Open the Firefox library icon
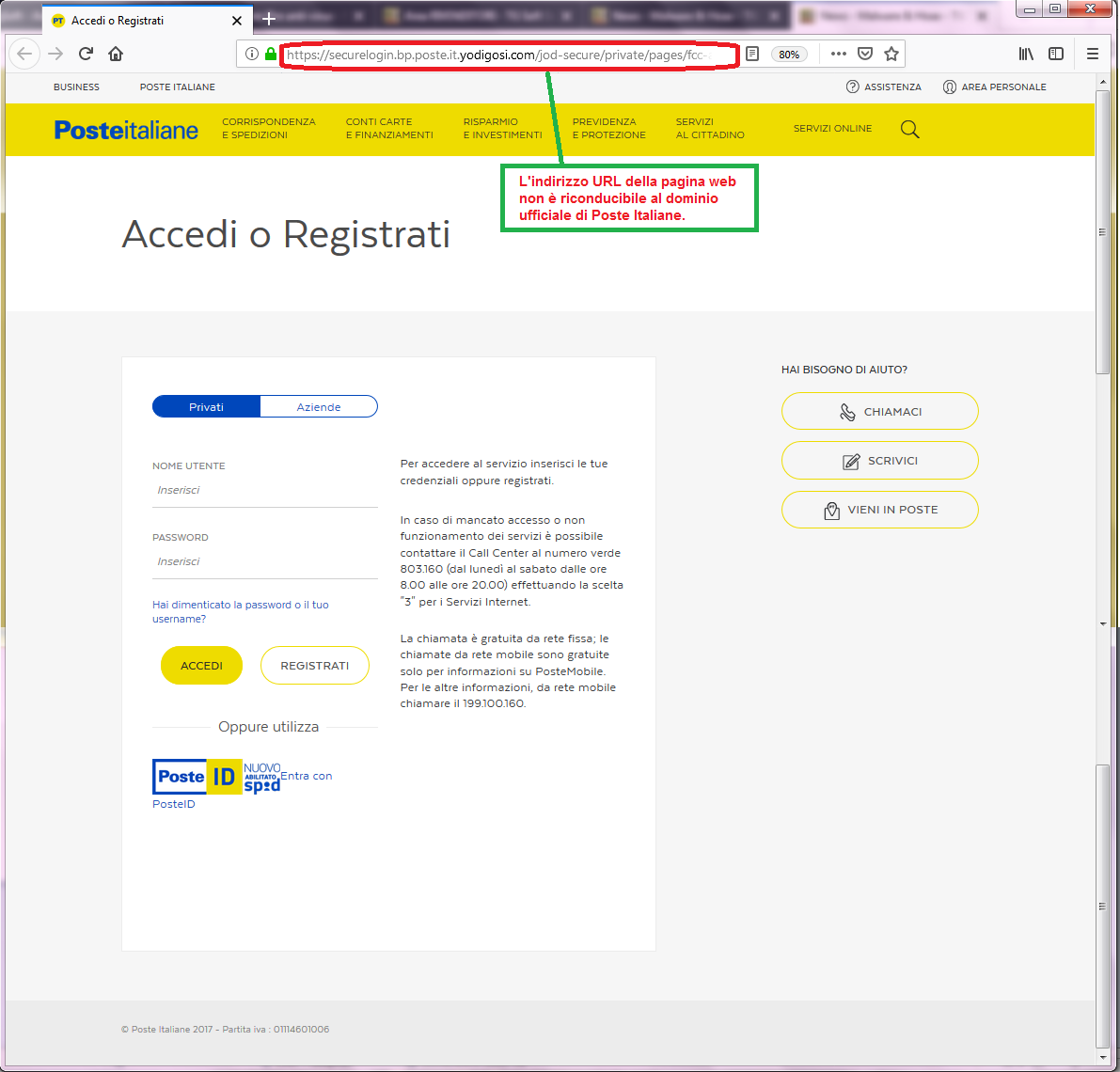 (x=1026, y=54)
